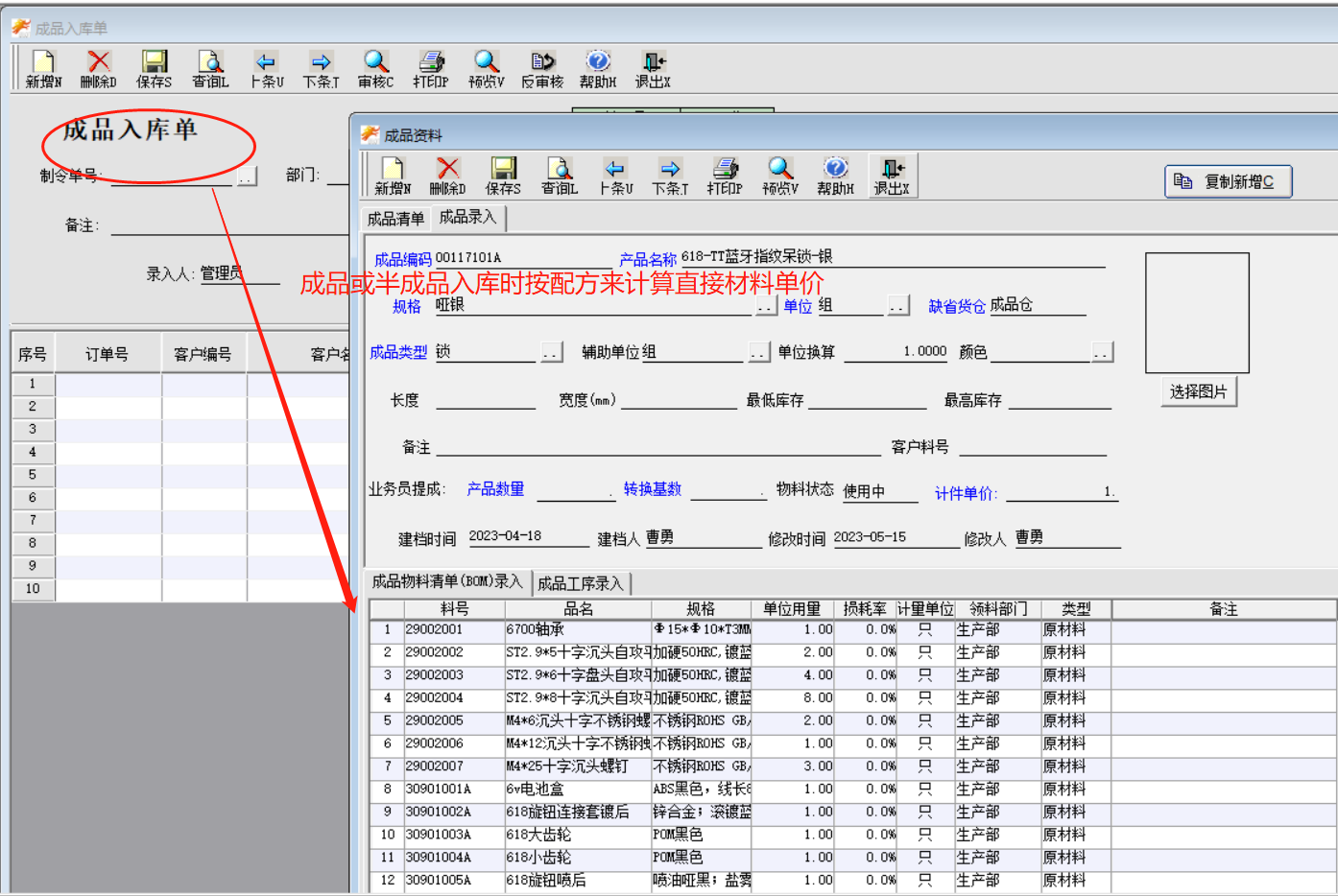Click 退出X exit icon in 成品入库单 toolbar
The image size is (1338, 896).
coord(653,69)
